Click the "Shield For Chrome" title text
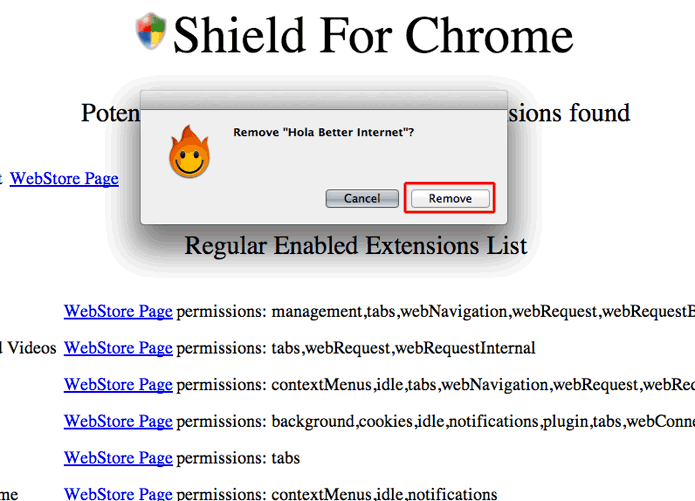695x501 pixels. (373, 35)
